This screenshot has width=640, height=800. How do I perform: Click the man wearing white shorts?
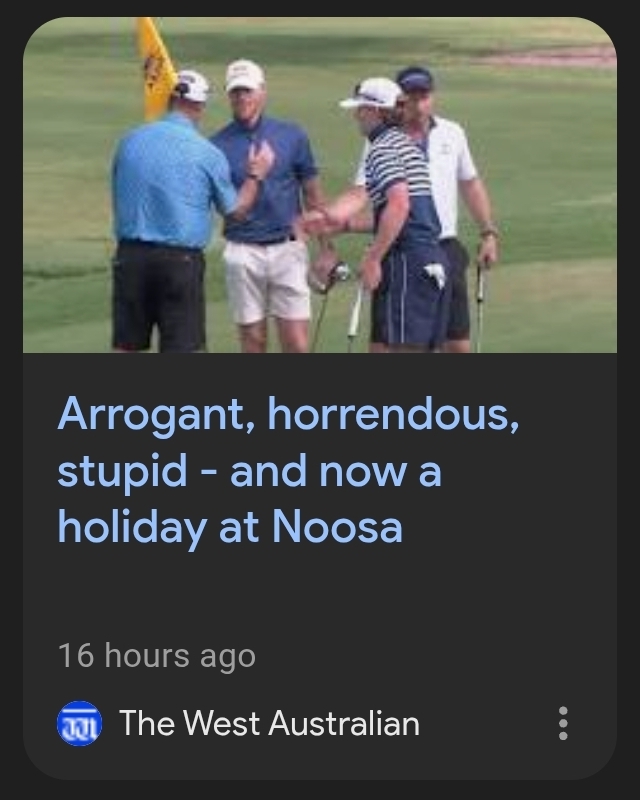tap(265, 204)
